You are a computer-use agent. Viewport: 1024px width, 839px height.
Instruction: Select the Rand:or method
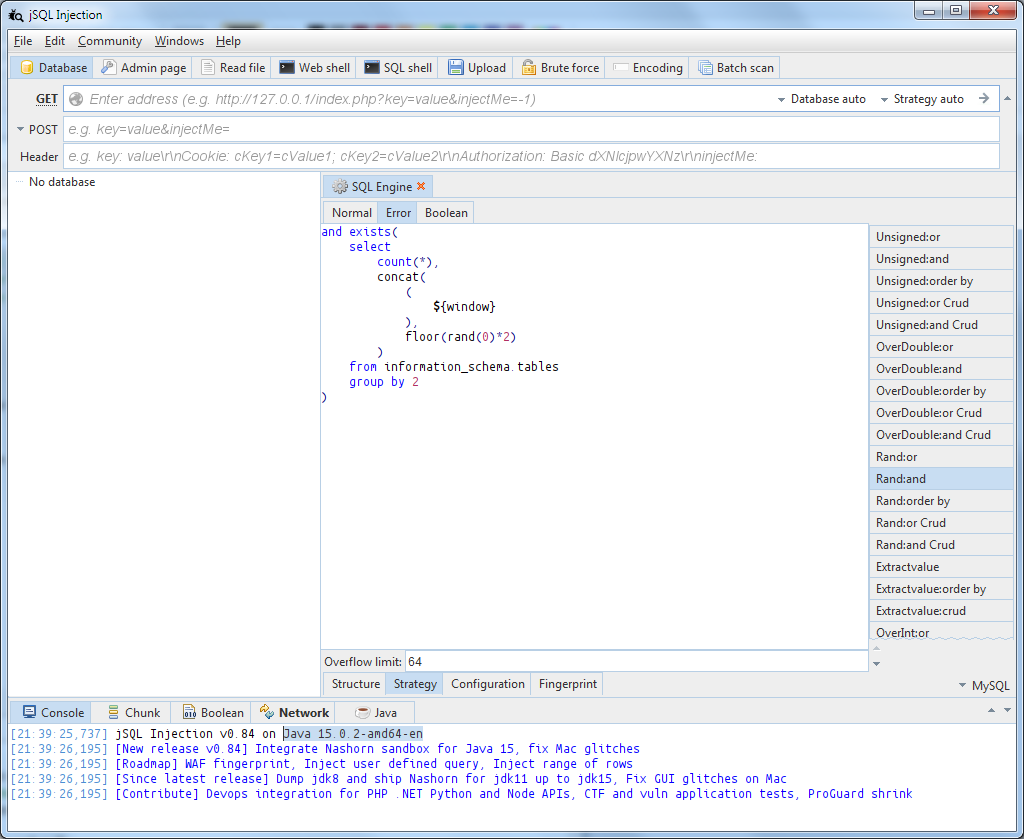[x=941, y=457]
